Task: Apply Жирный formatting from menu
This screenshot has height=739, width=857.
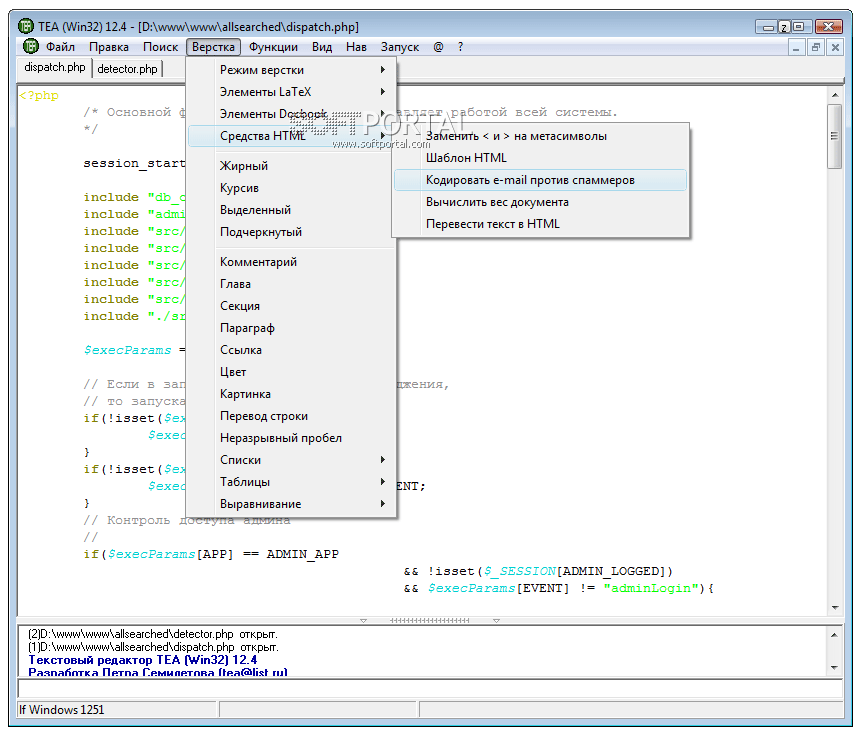Action: click(x=244, y=166)
